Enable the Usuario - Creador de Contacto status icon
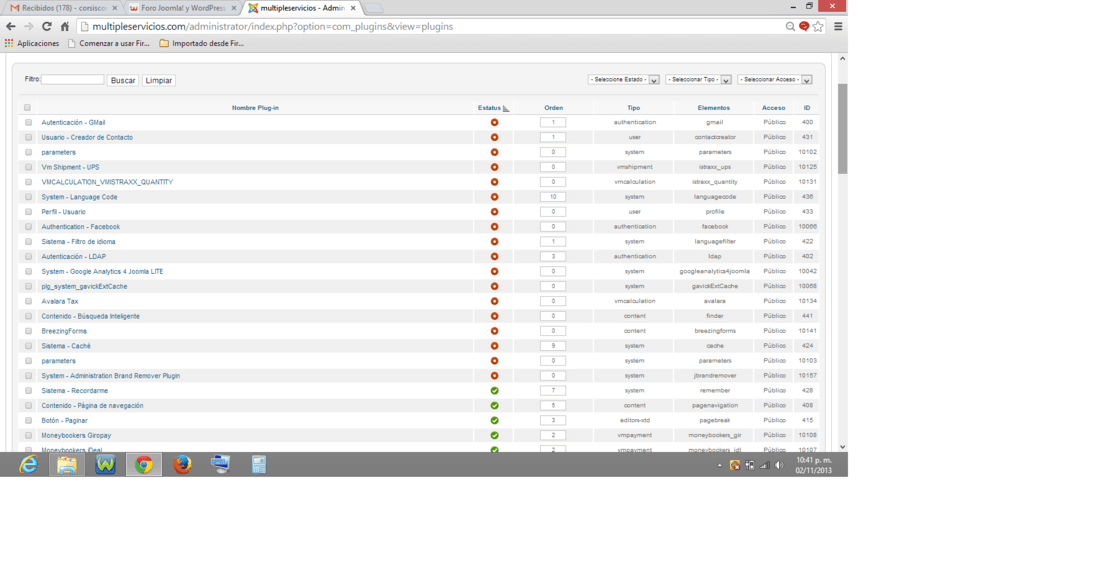 point(495,137)
